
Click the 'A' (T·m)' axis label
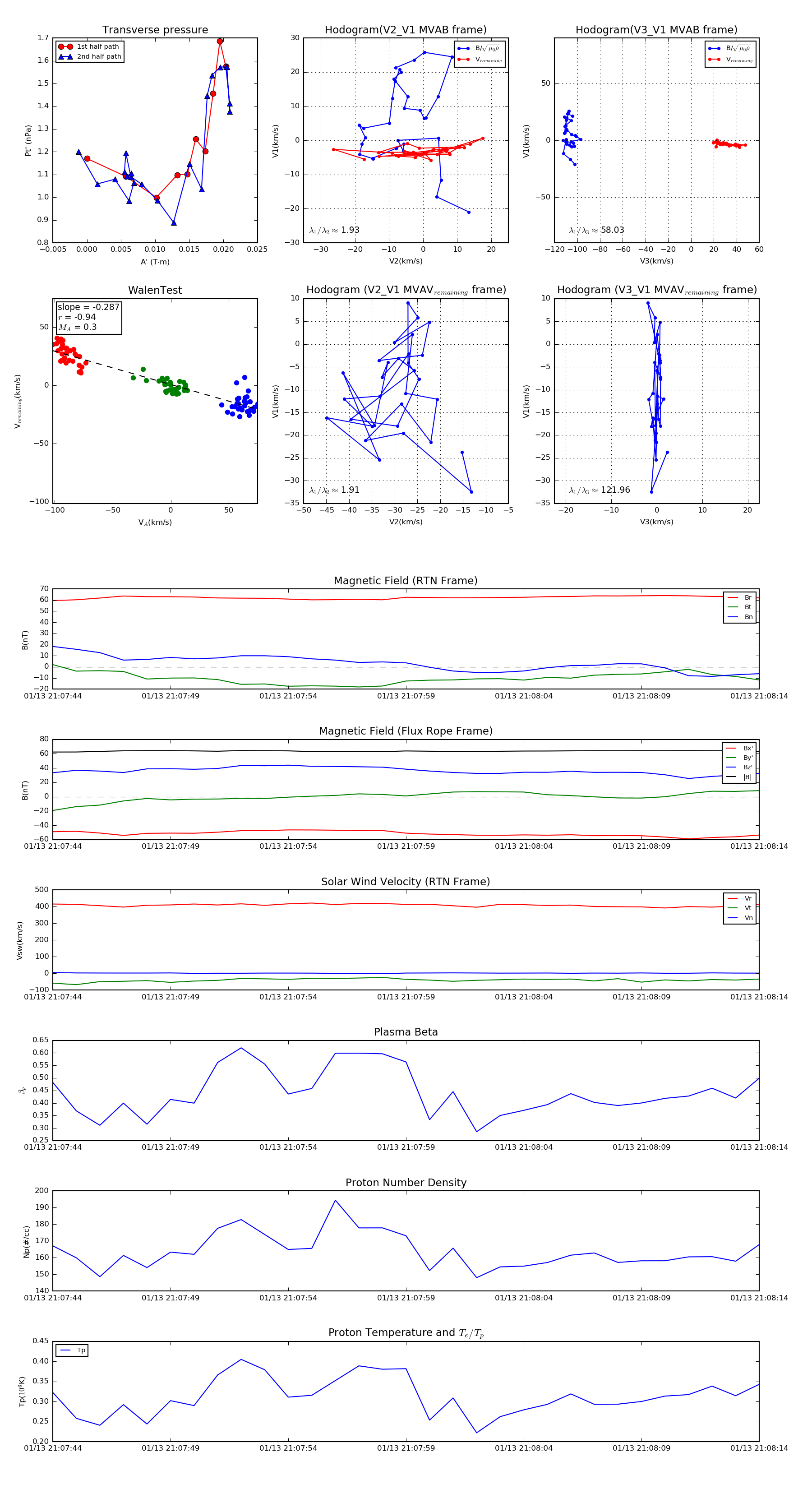click(x=155, y=262)
